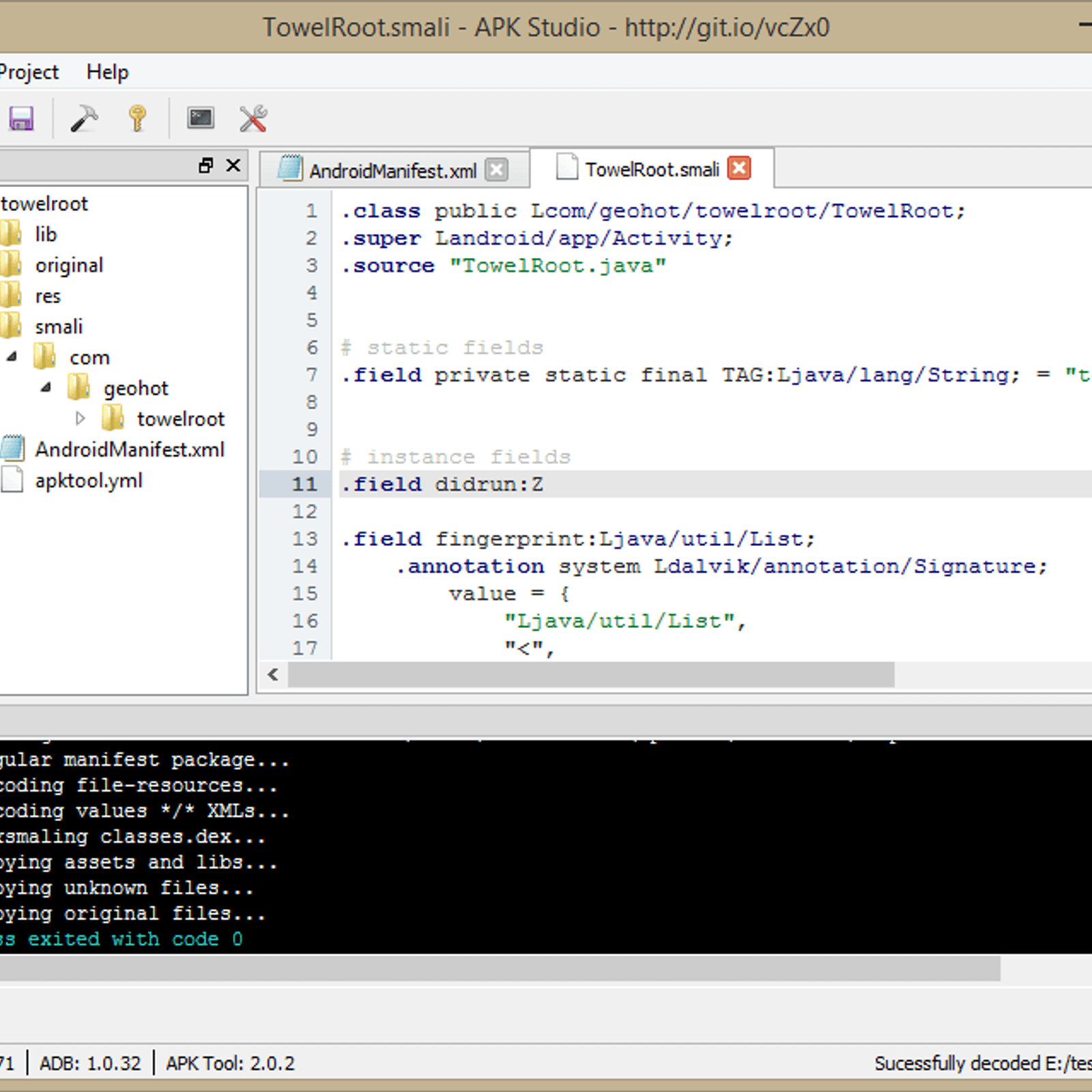Click the Save icon in the toolbar
Image resolution: width=1092 pixels, height=1092 pixels.
(x=21, y=117)
